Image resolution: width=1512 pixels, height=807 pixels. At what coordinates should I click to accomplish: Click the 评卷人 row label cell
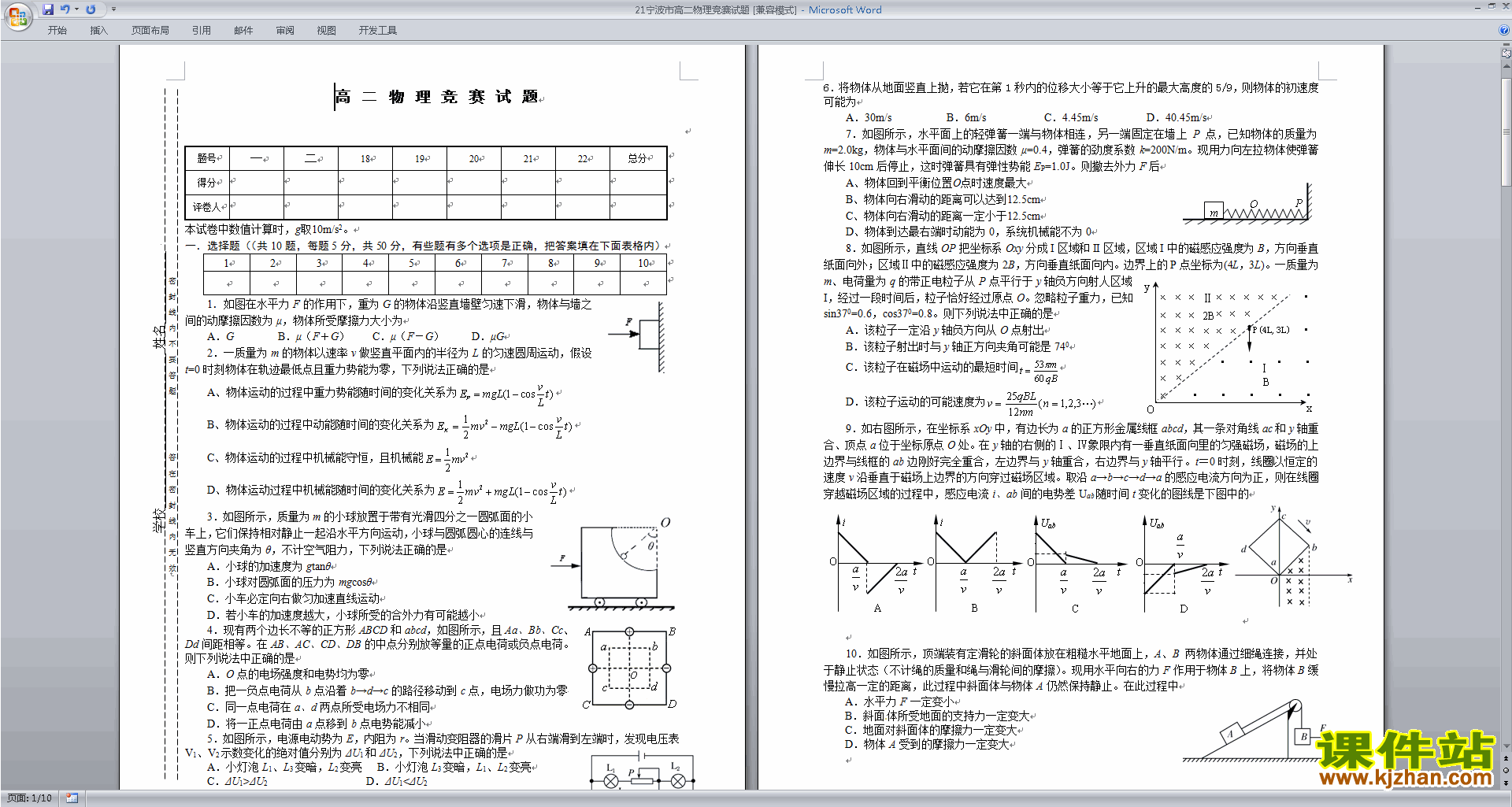207,207
